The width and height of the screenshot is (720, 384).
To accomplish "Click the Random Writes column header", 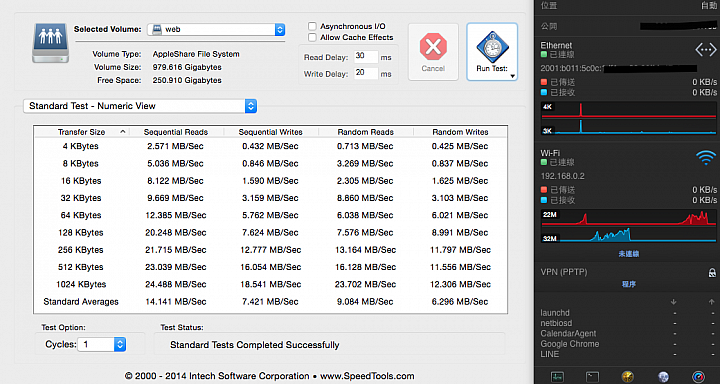I will tap(460, 132).
